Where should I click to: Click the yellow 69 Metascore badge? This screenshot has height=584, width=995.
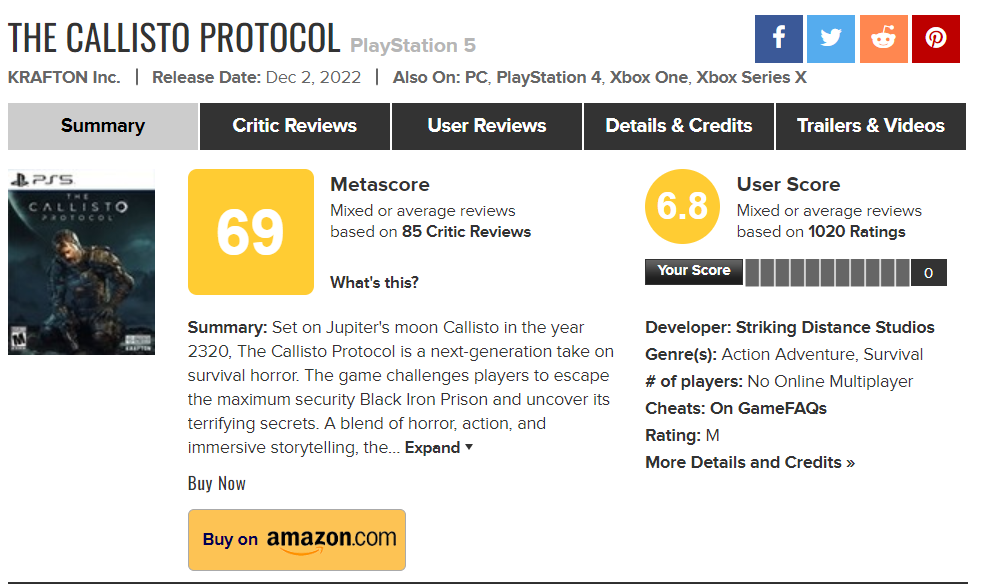[x=251, y=232]
